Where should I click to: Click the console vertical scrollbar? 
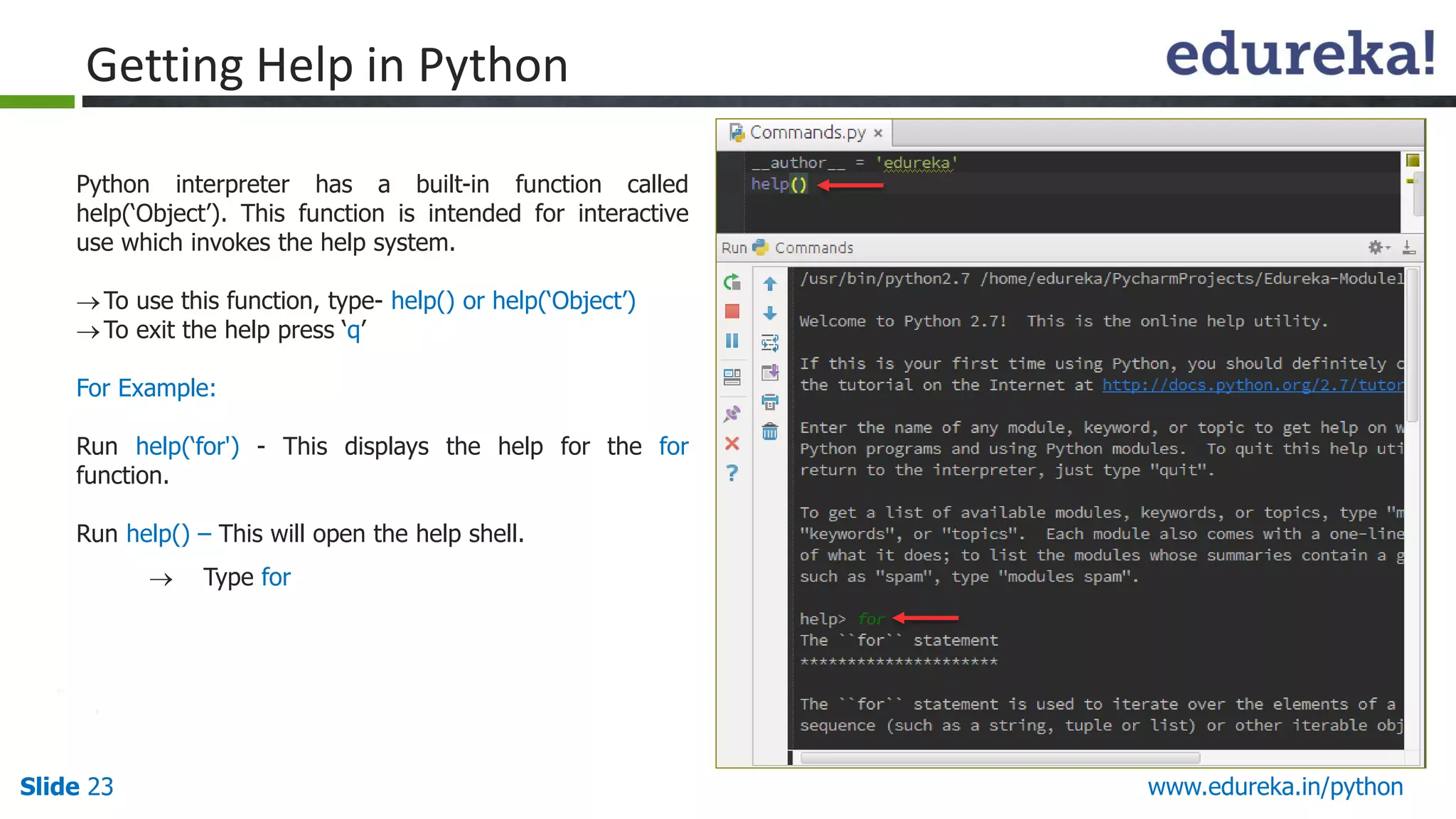[1413, 346]
